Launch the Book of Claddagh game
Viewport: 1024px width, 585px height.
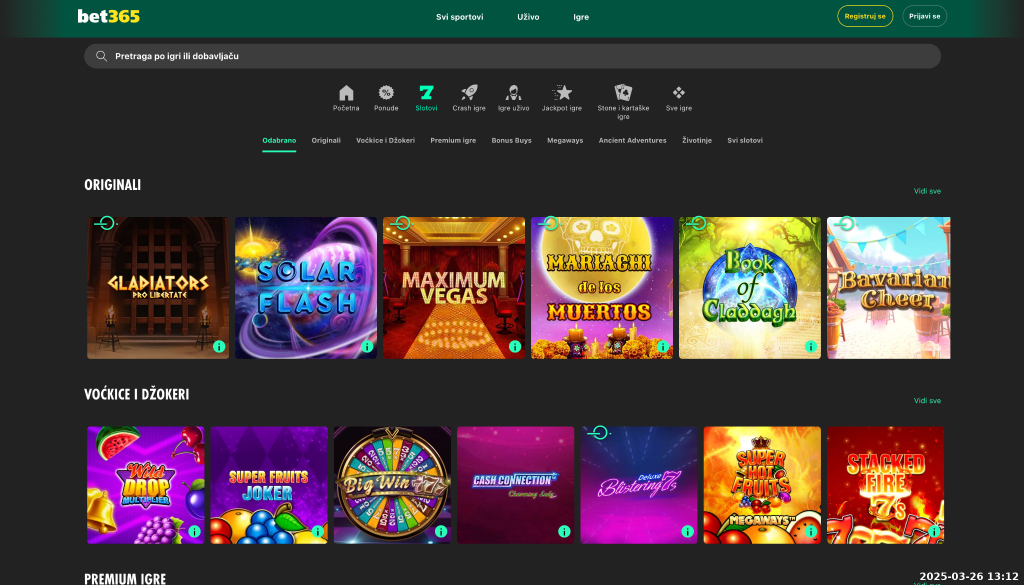[750, 288]
